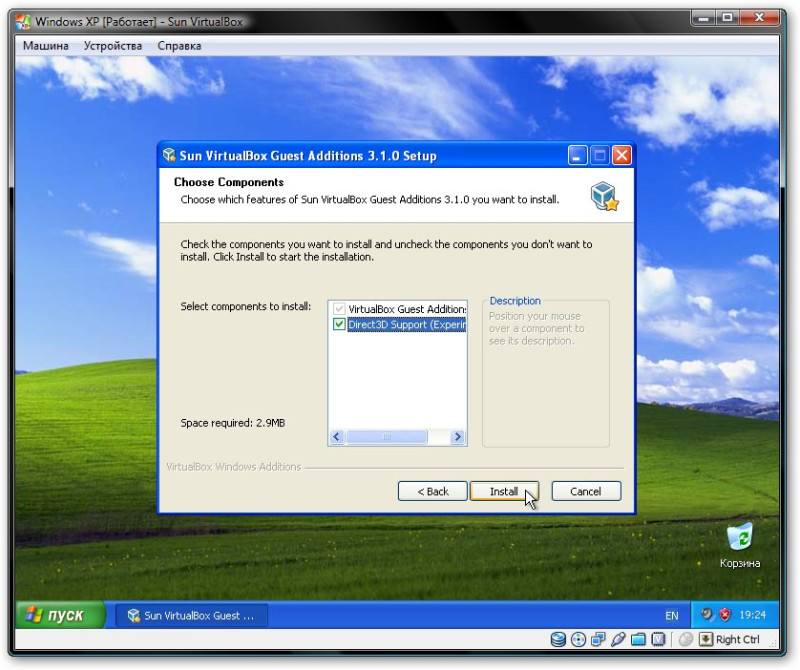800x670 pixels.
Task: Click the EN language indicator
Action: [671, 615]
